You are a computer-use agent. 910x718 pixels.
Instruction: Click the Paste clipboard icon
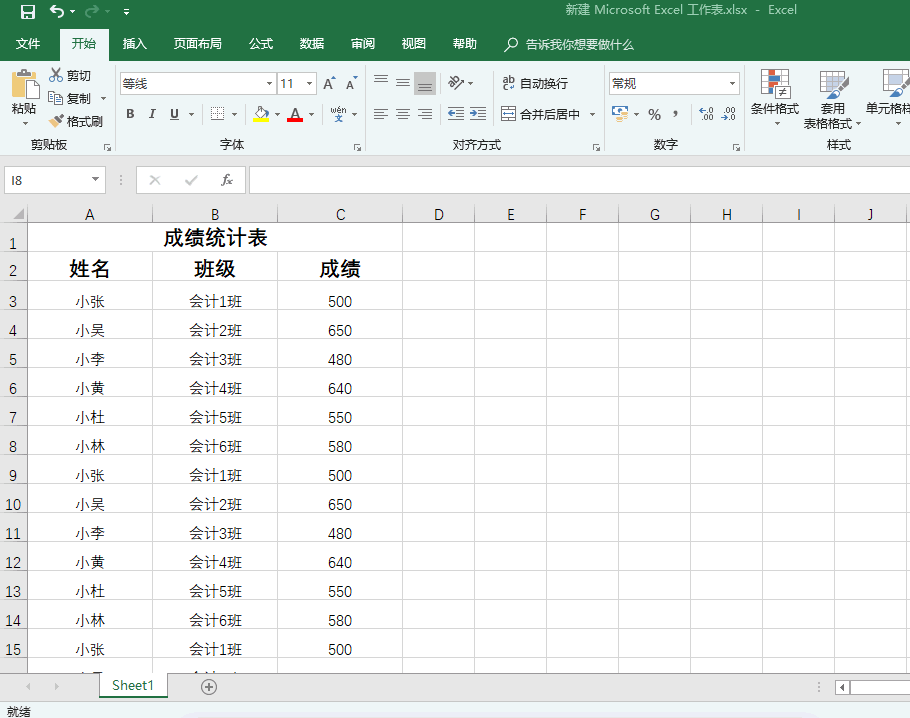tap(25, 85)
